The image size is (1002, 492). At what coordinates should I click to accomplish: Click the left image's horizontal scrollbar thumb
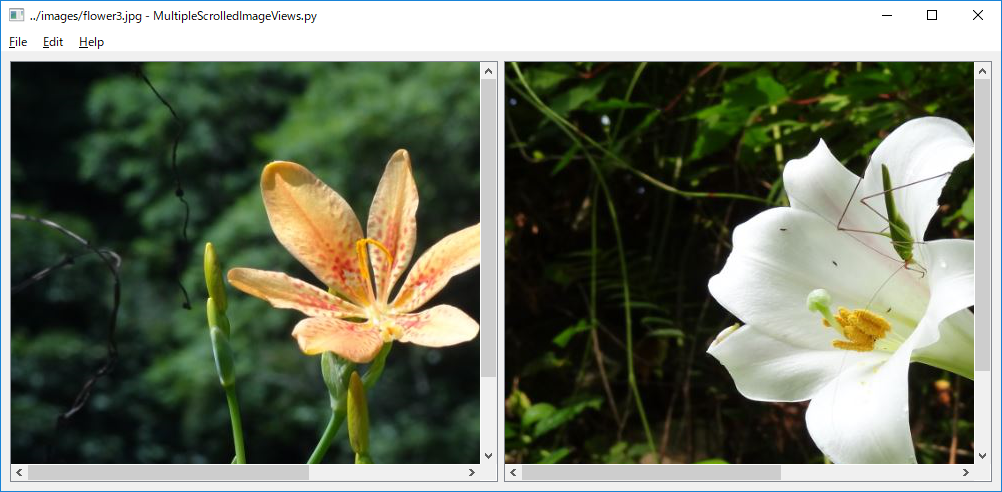coord(168,473)
